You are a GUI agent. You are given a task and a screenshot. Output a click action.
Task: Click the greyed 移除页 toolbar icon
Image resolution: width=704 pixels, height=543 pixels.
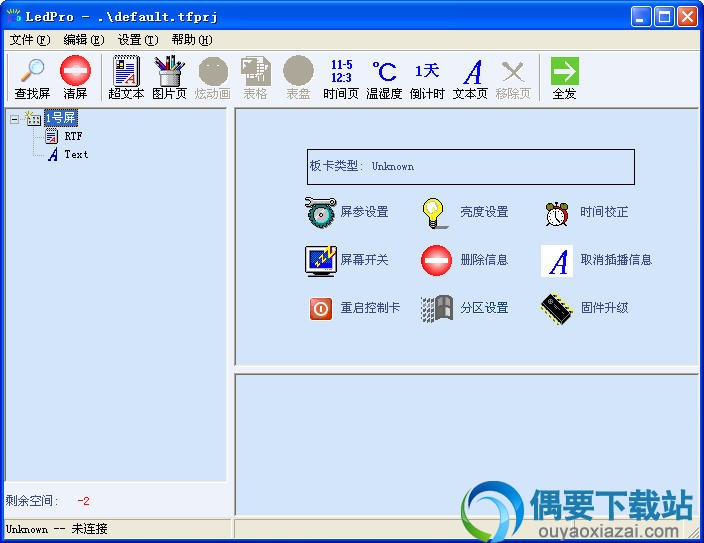pyautogui.click(x=513, y=71)
